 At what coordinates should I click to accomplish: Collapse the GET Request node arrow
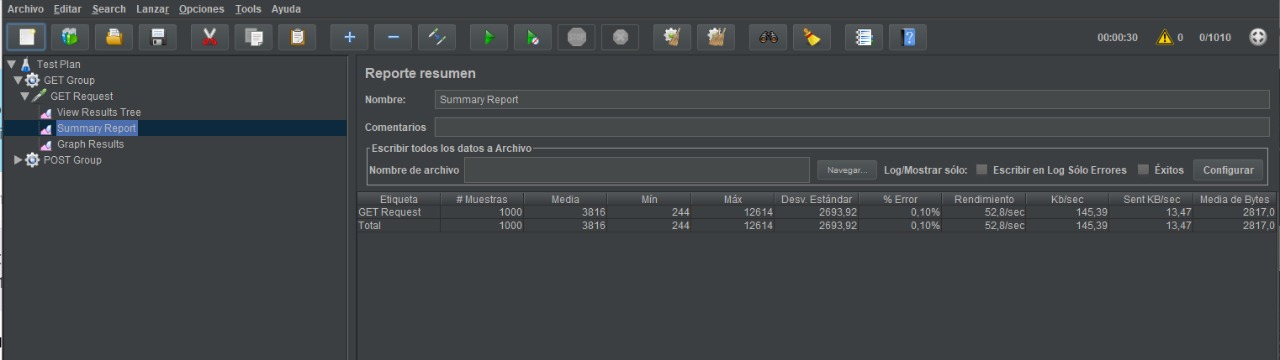click(x=25, y=96)
